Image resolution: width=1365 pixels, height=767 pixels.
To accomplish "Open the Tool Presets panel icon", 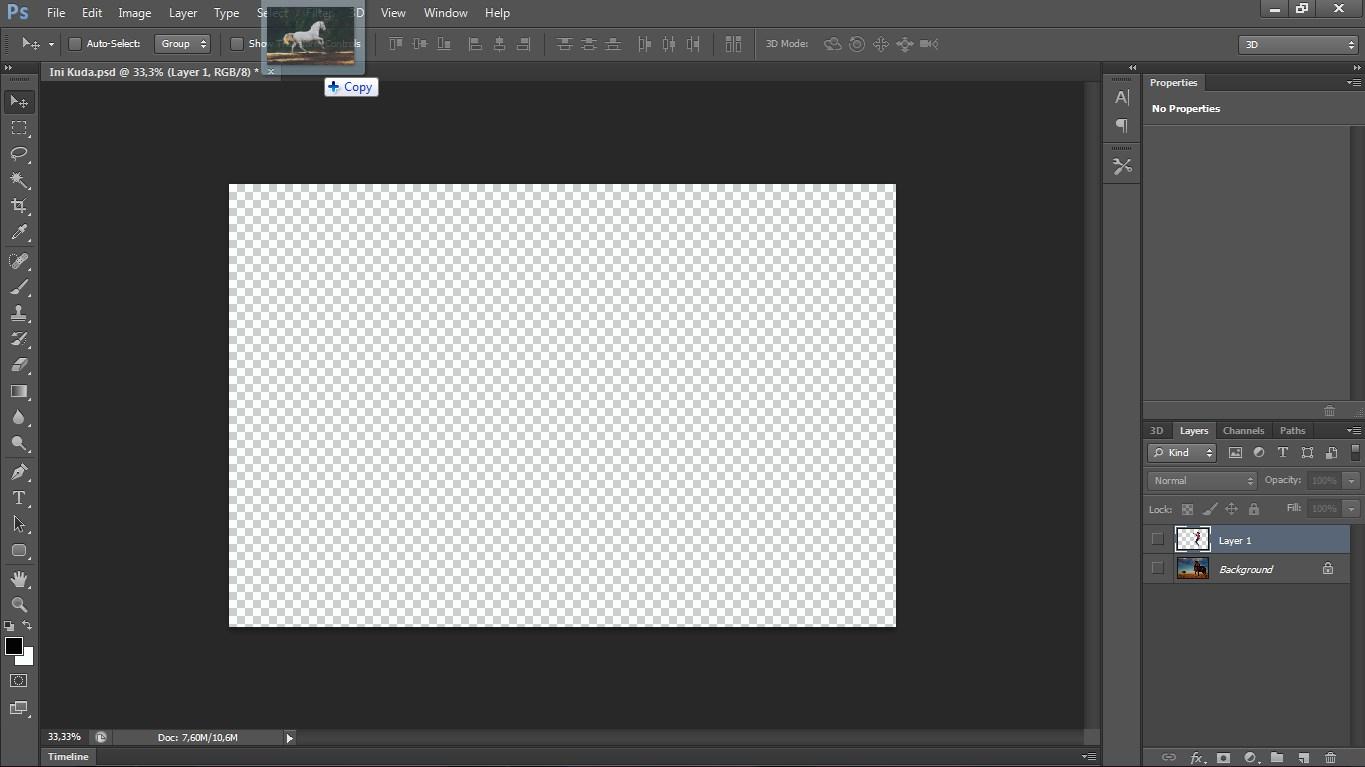I will coord(1122,167).
